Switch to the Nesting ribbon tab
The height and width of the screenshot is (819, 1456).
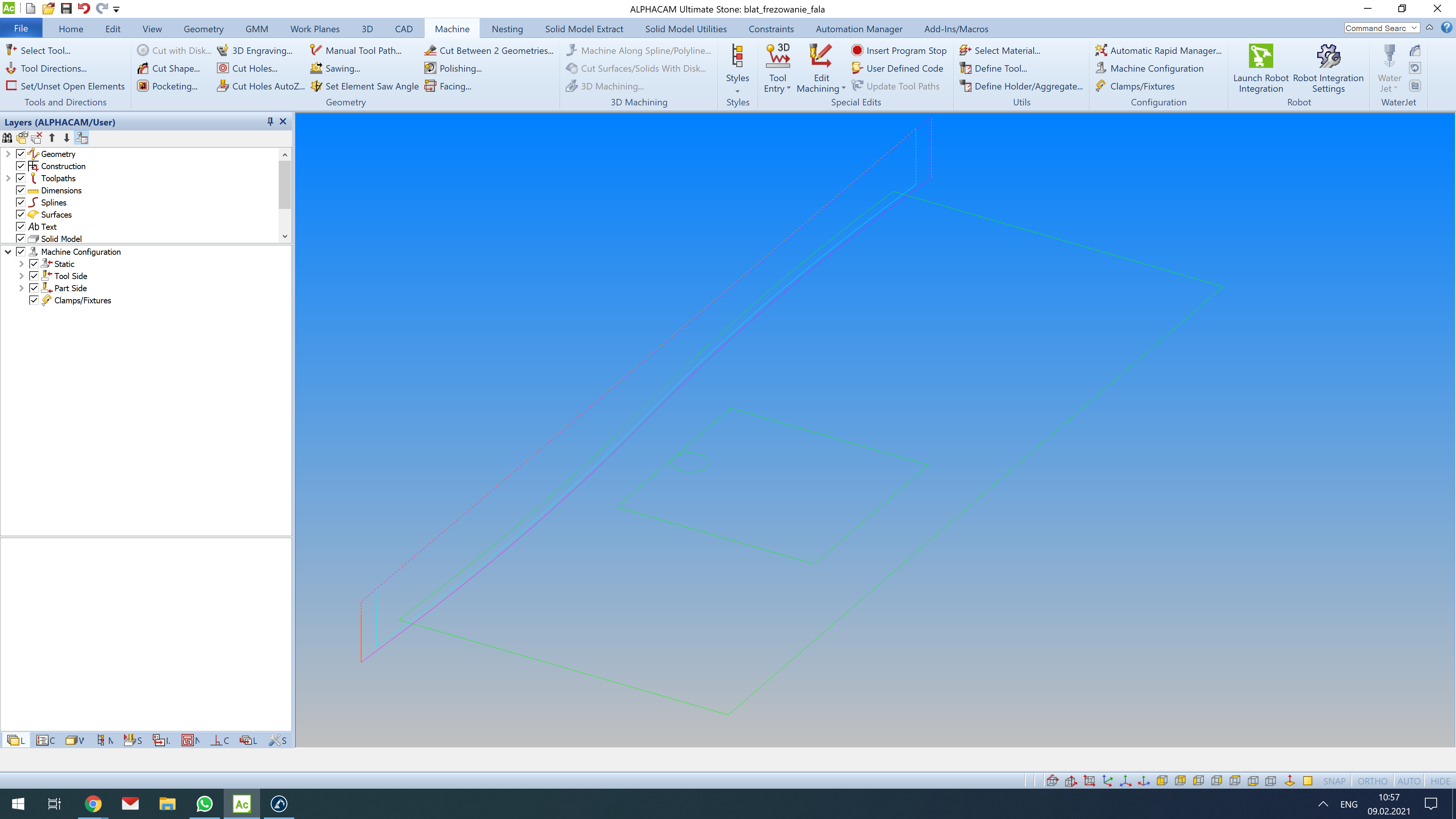pos(507,29)
